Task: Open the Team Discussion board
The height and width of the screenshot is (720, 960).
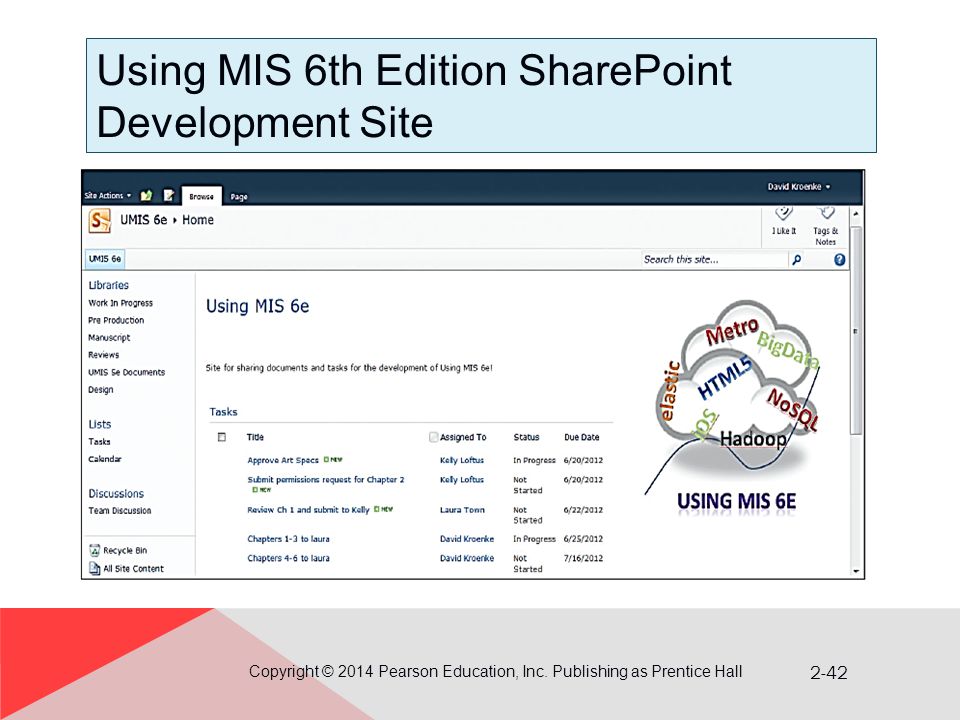Action: pos(119,511)
